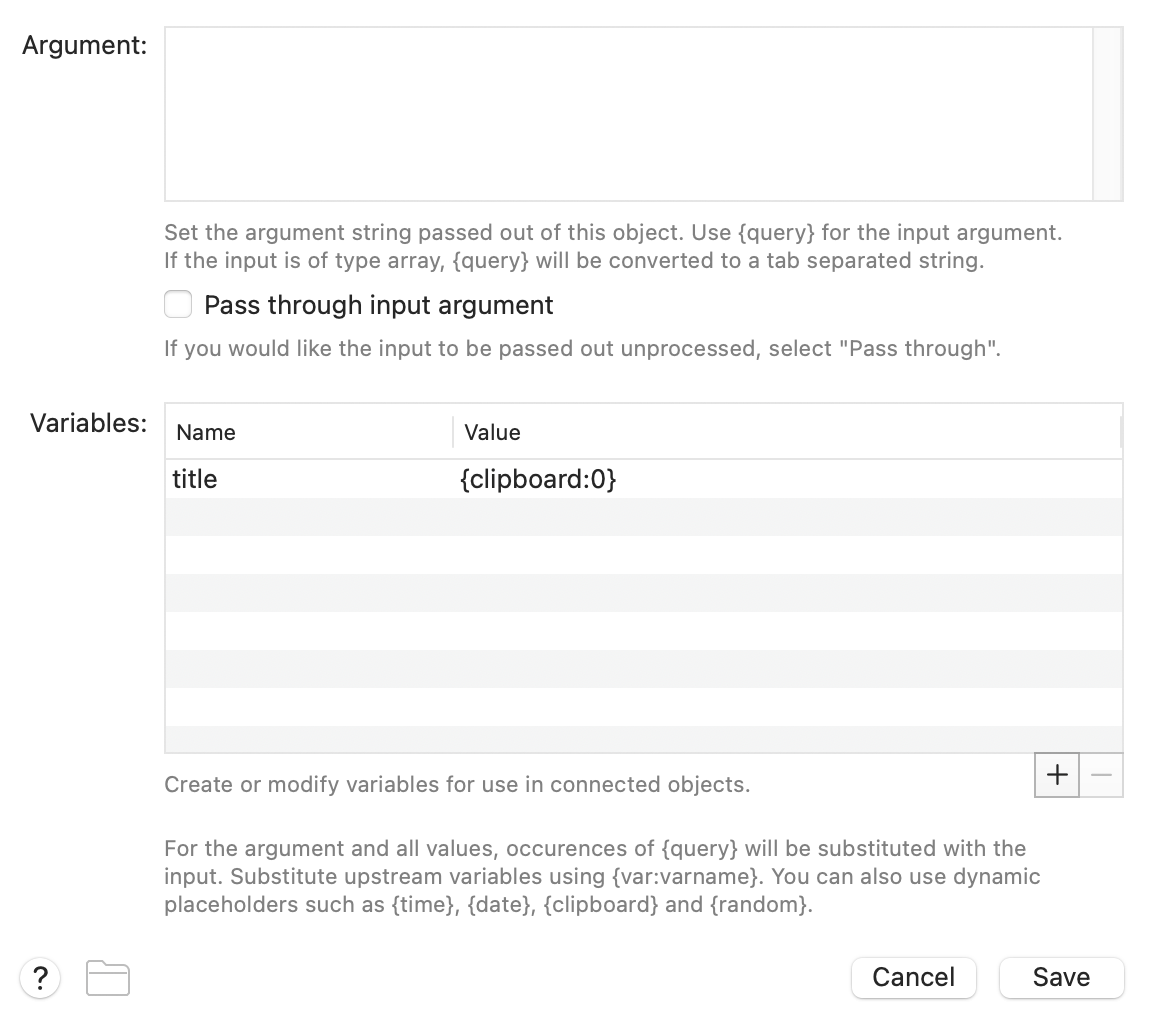Click the folder icon beside the help button

coord(108,978)
